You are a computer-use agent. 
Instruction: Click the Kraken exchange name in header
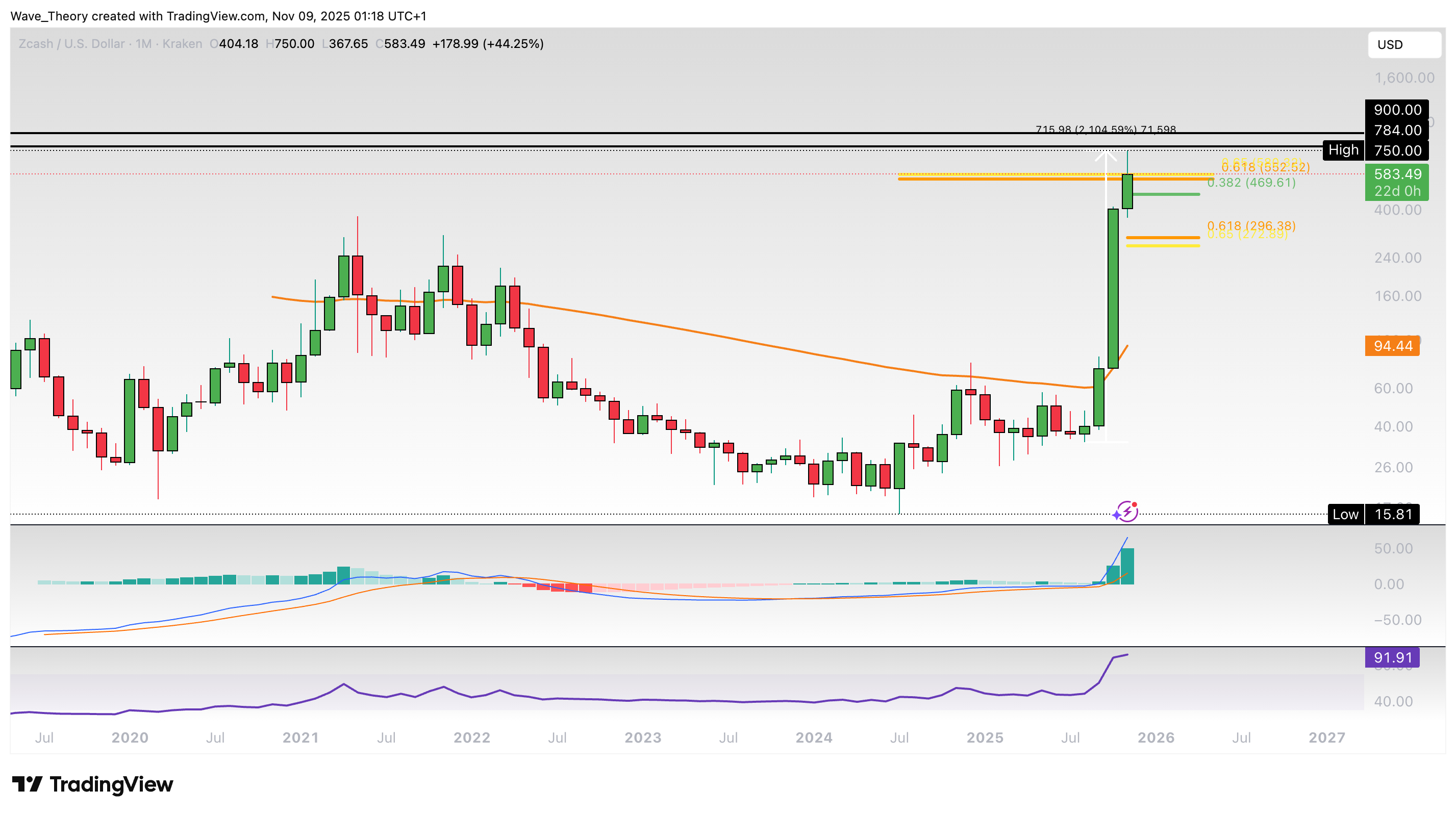click(182, 44)
